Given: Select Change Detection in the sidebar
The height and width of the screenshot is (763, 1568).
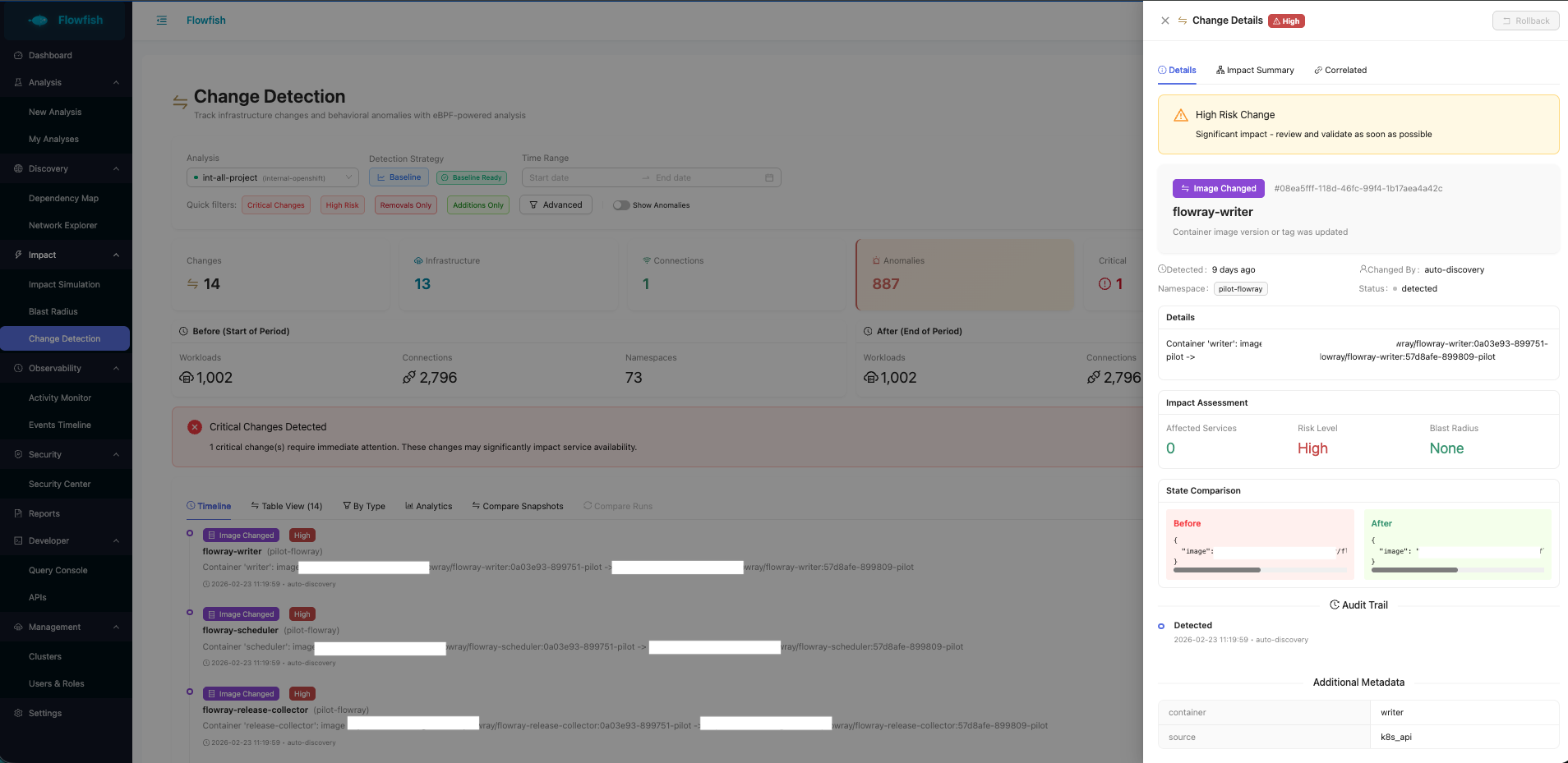Looking at the screenshot, I should click(x=65, y=338).
